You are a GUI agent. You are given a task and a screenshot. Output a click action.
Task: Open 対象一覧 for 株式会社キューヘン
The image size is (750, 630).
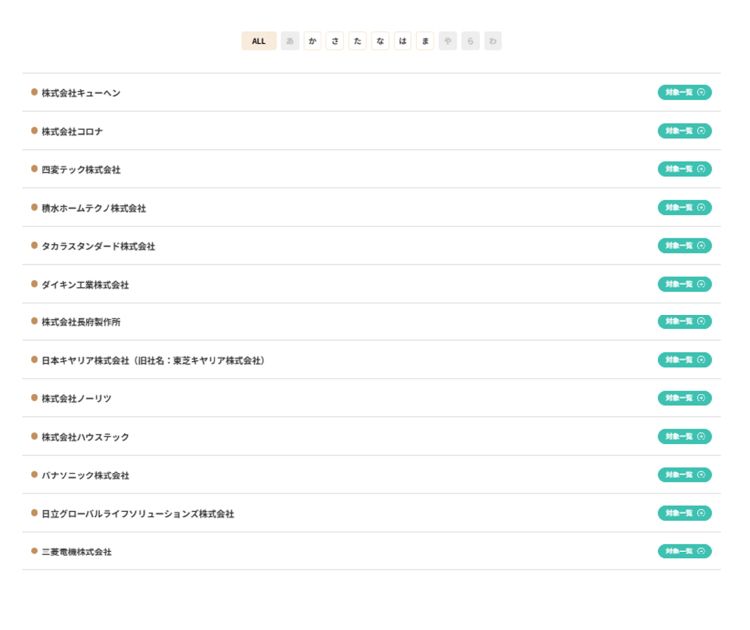pyautogui.click(x=684, y=92)
